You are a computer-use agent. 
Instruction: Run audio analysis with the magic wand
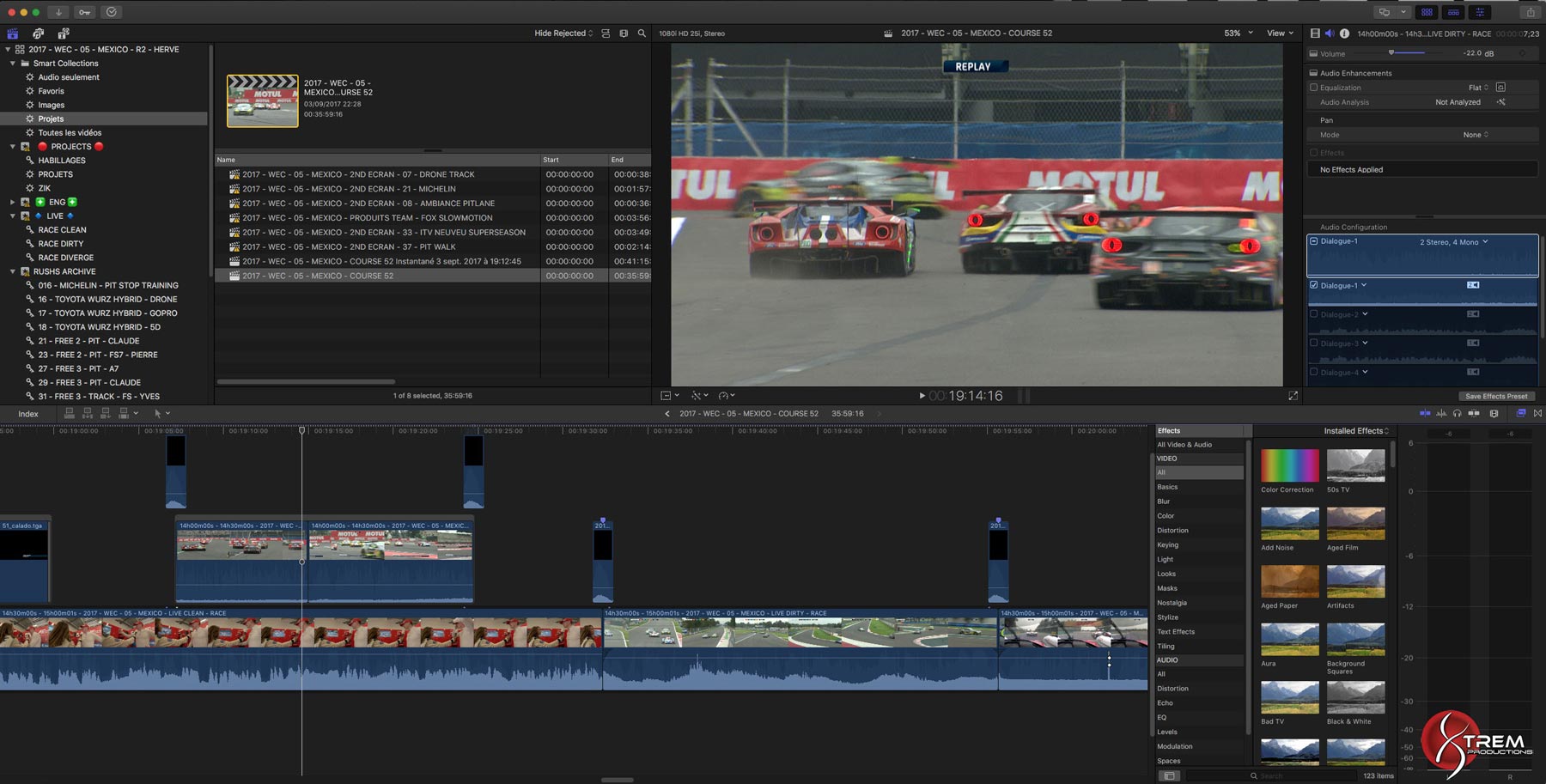tap(1500, 102)
